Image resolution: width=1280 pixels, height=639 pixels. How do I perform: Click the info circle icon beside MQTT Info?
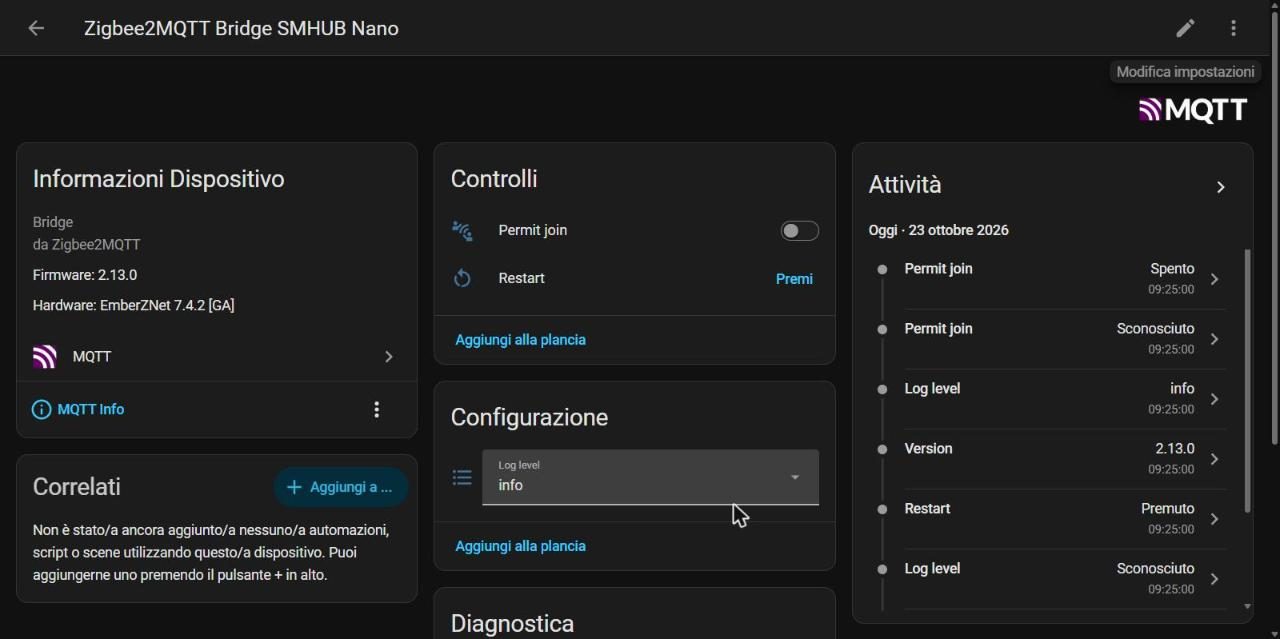pyautogui.click(x=41, y=409)
